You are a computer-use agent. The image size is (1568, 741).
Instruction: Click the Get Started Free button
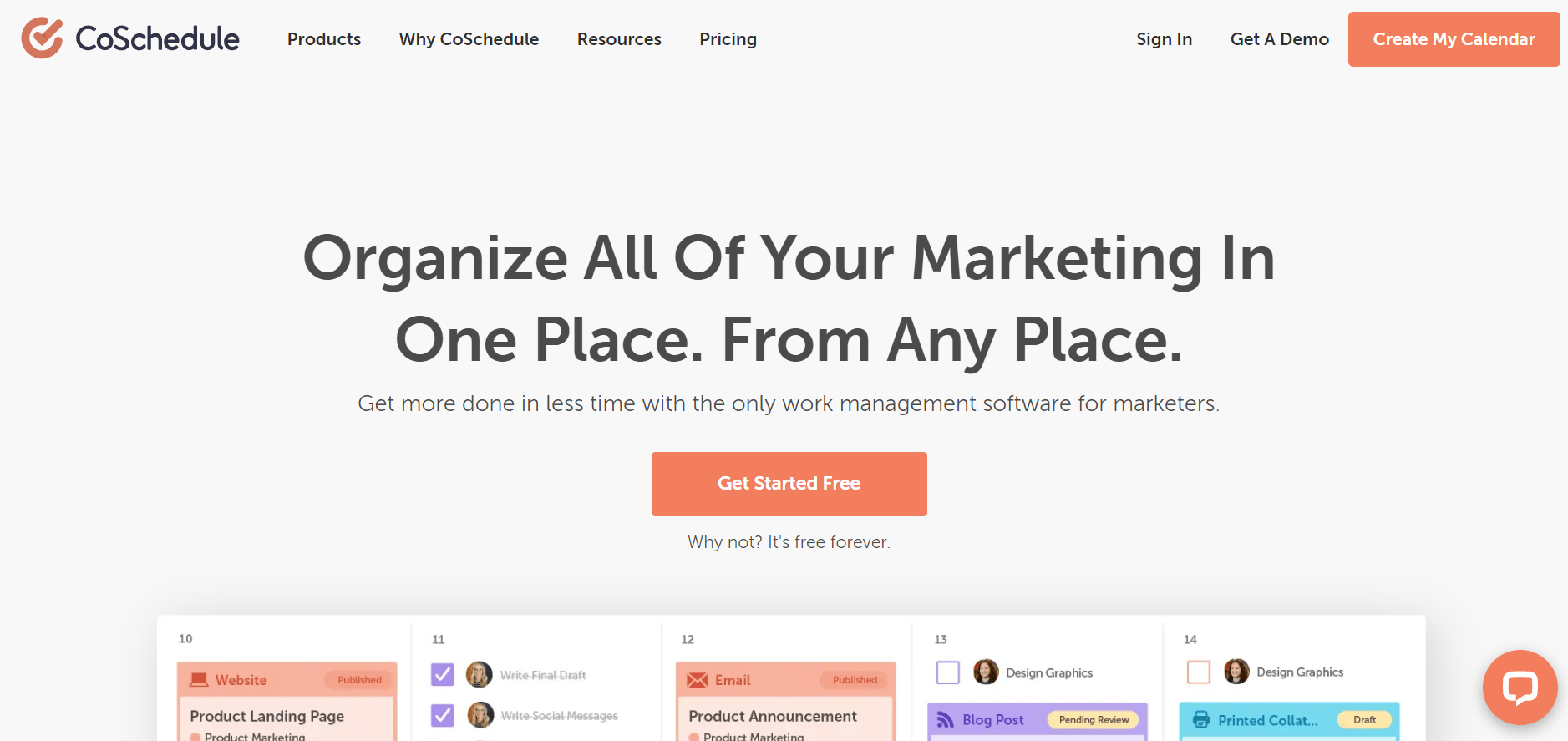(789, 483)
